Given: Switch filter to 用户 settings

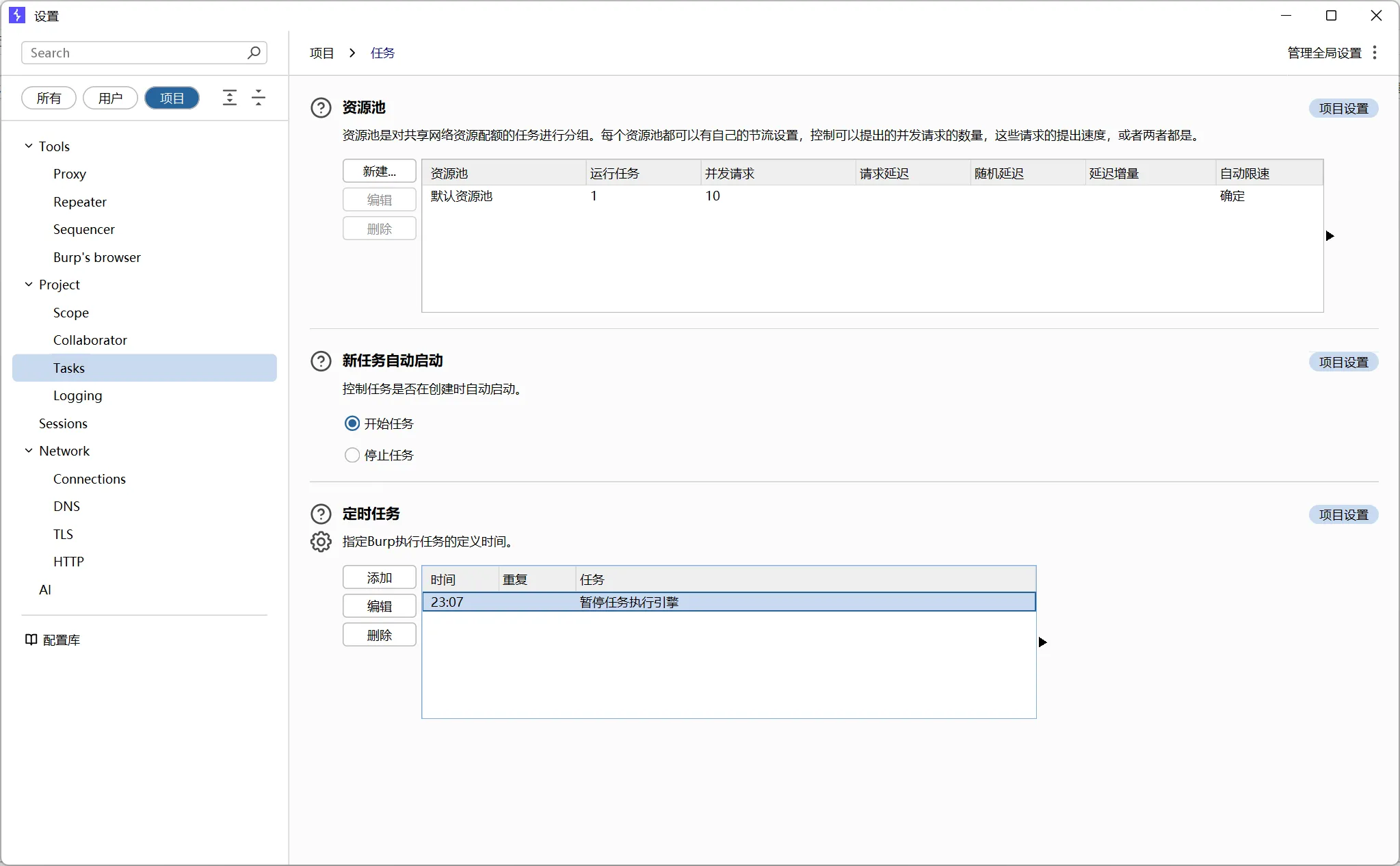Looking at the screenshot, I should click(110, 98).
